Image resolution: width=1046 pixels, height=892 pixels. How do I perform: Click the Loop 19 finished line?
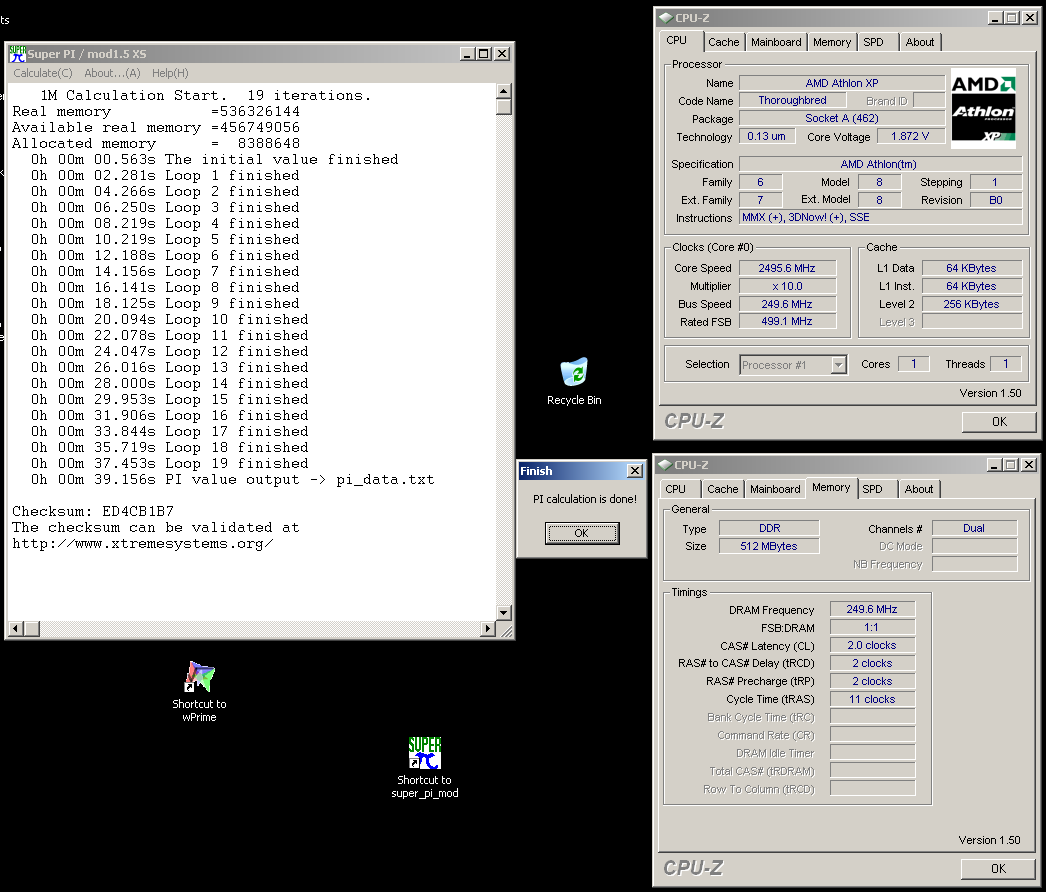[169, 464]
